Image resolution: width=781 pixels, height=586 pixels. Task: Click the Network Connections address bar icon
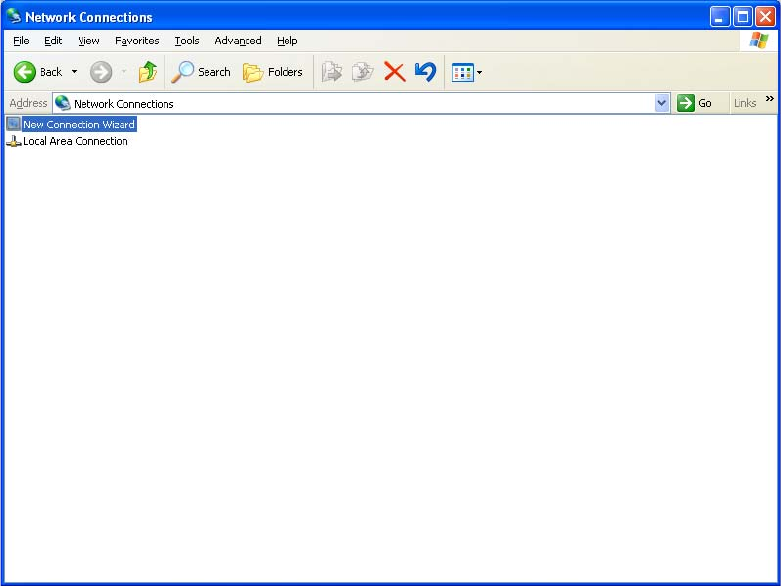(63, 103)
